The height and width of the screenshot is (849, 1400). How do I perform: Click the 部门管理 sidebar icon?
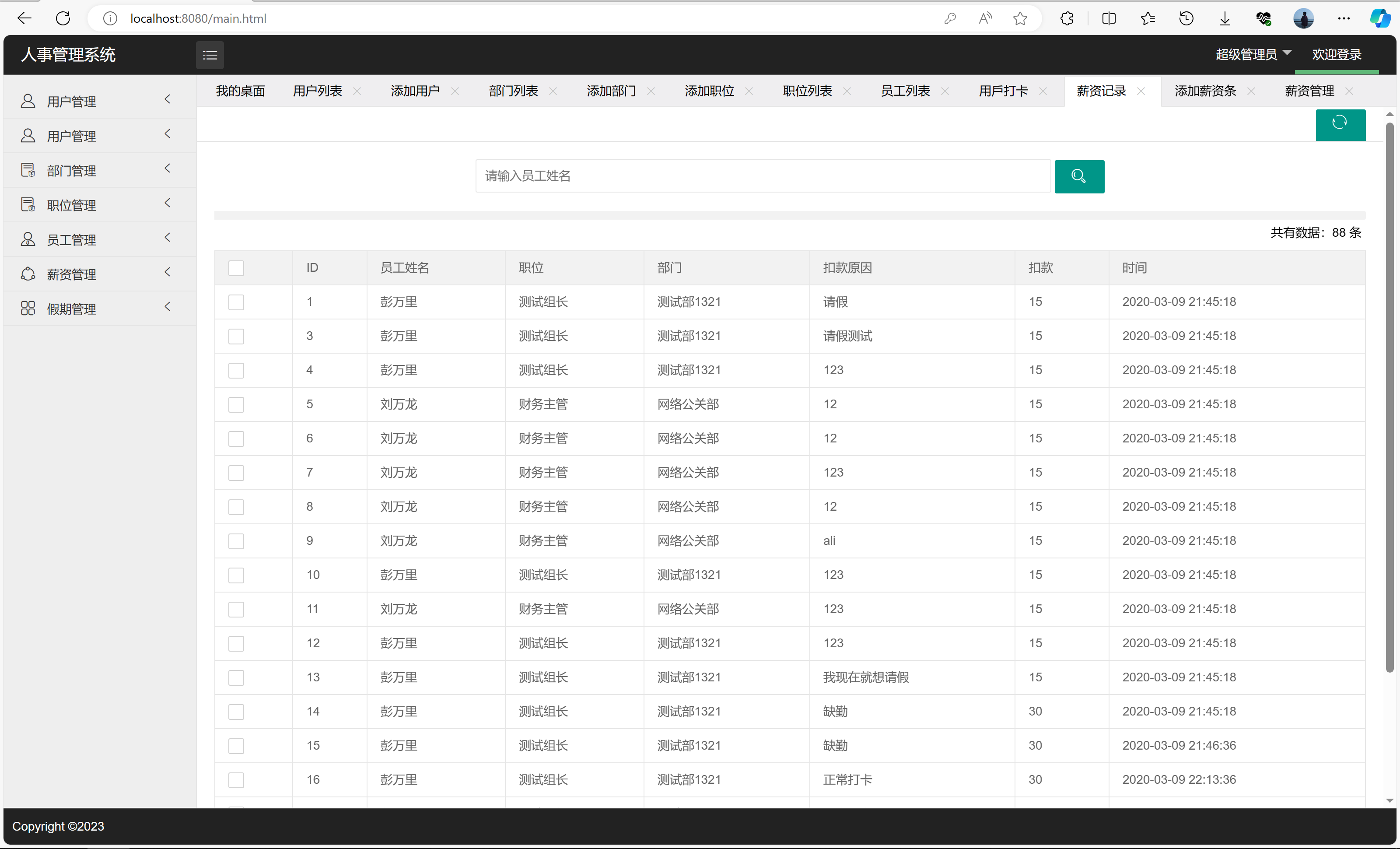pos(28,170)
